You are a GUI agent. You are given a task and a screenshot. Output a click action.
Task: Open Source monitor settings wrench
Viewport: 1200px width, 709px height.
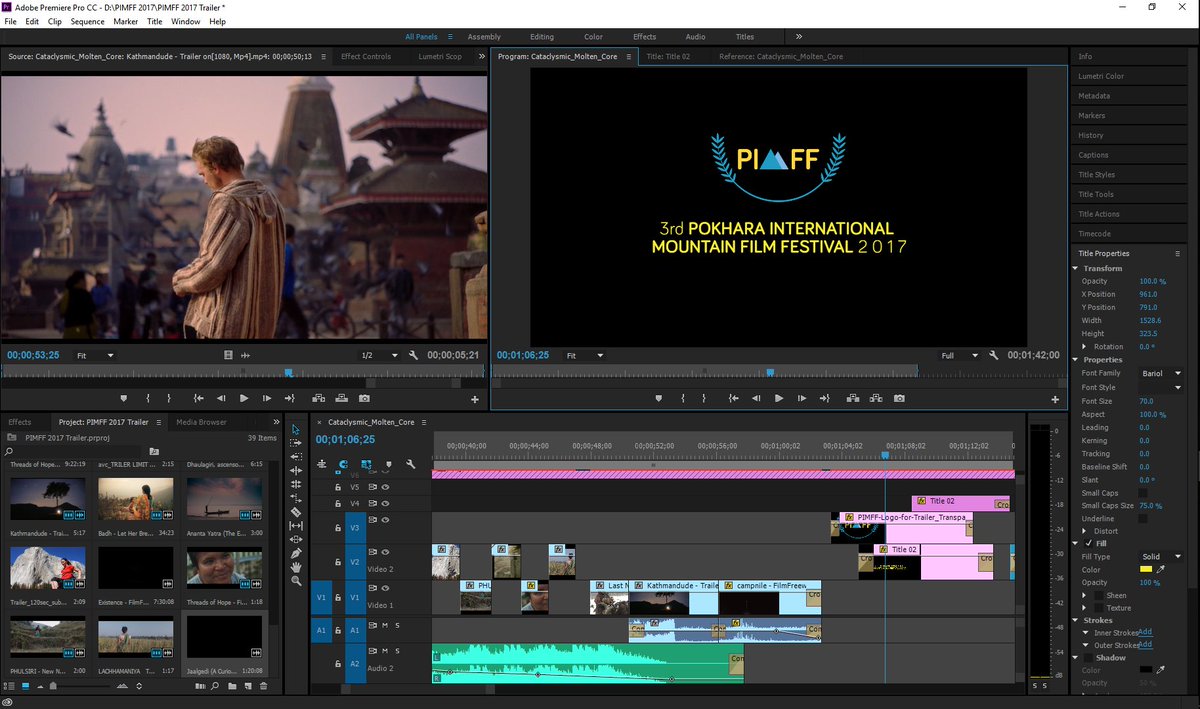click(413, 355)
